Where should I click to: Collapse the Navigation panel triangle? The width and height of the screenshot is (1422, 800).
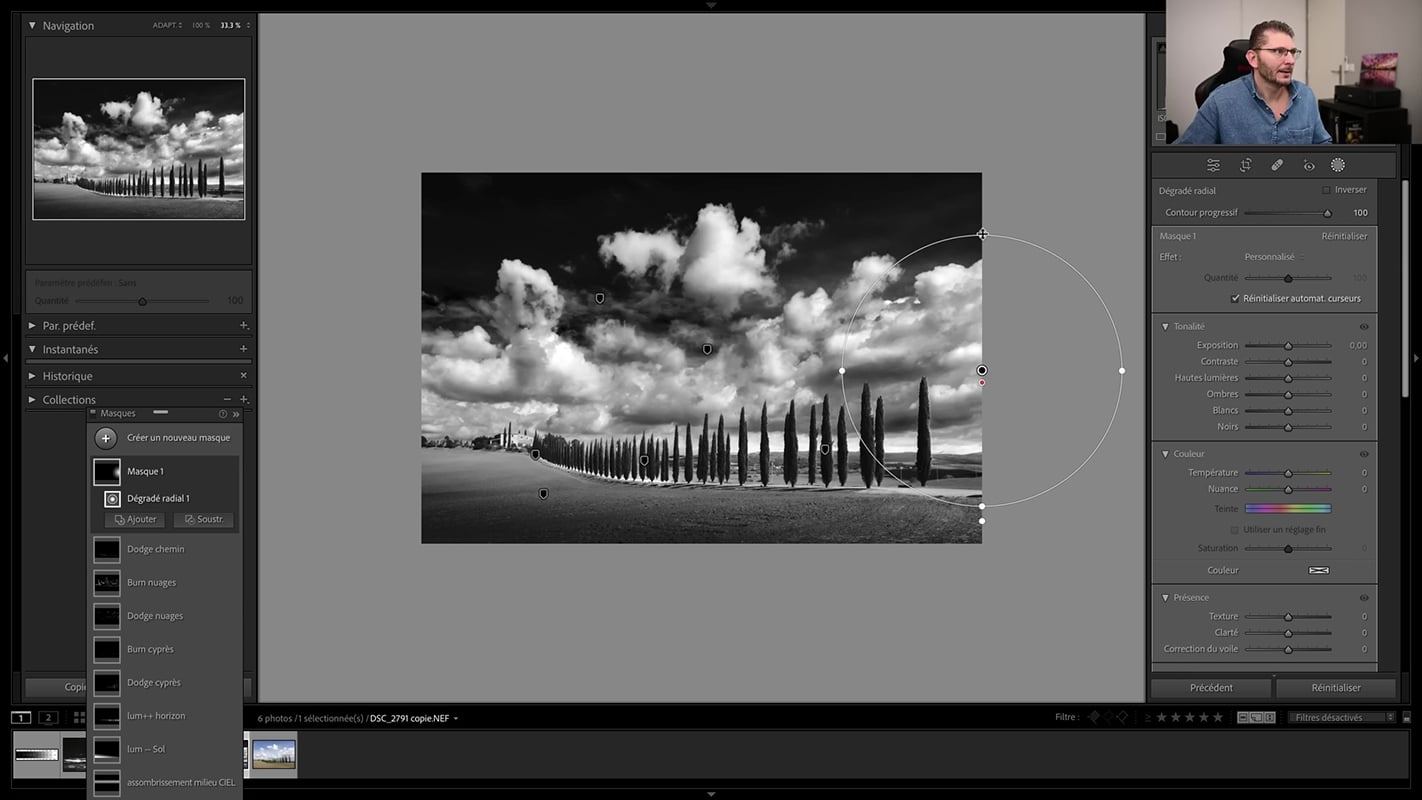point(32,25)
